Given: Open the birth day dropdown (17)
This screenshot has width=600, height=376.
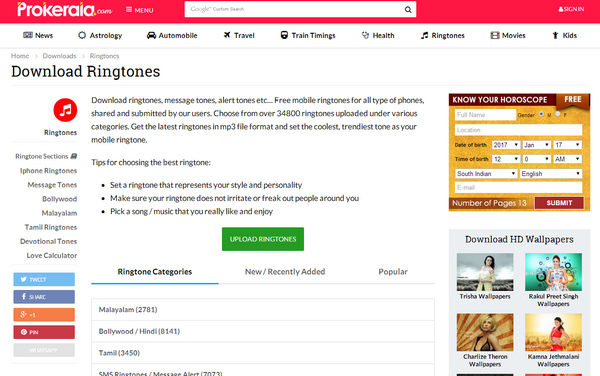Looking at the screenshot, I should pos(567,145).
